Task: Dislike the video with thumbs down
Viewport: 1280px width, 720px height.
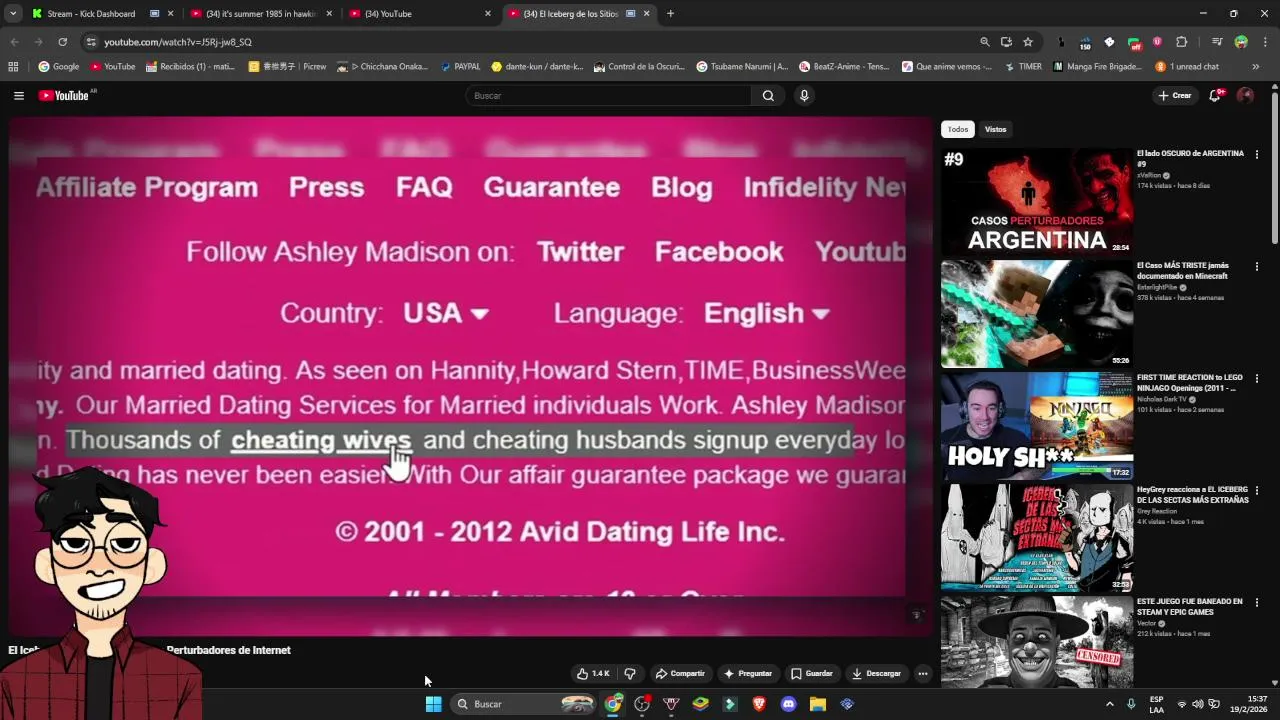Action: click(x=630, y=674)
